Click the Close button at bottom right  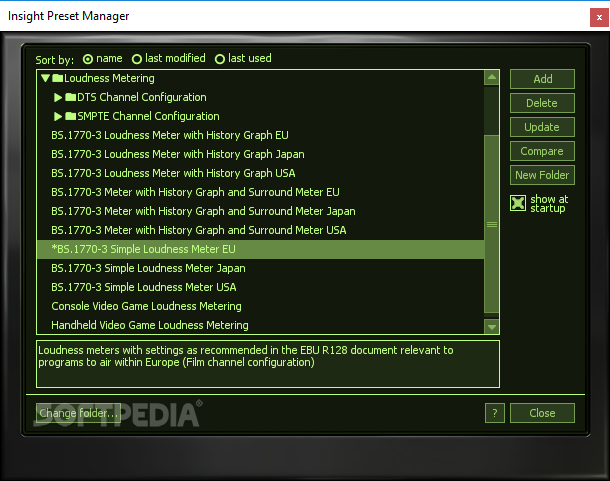542,413
